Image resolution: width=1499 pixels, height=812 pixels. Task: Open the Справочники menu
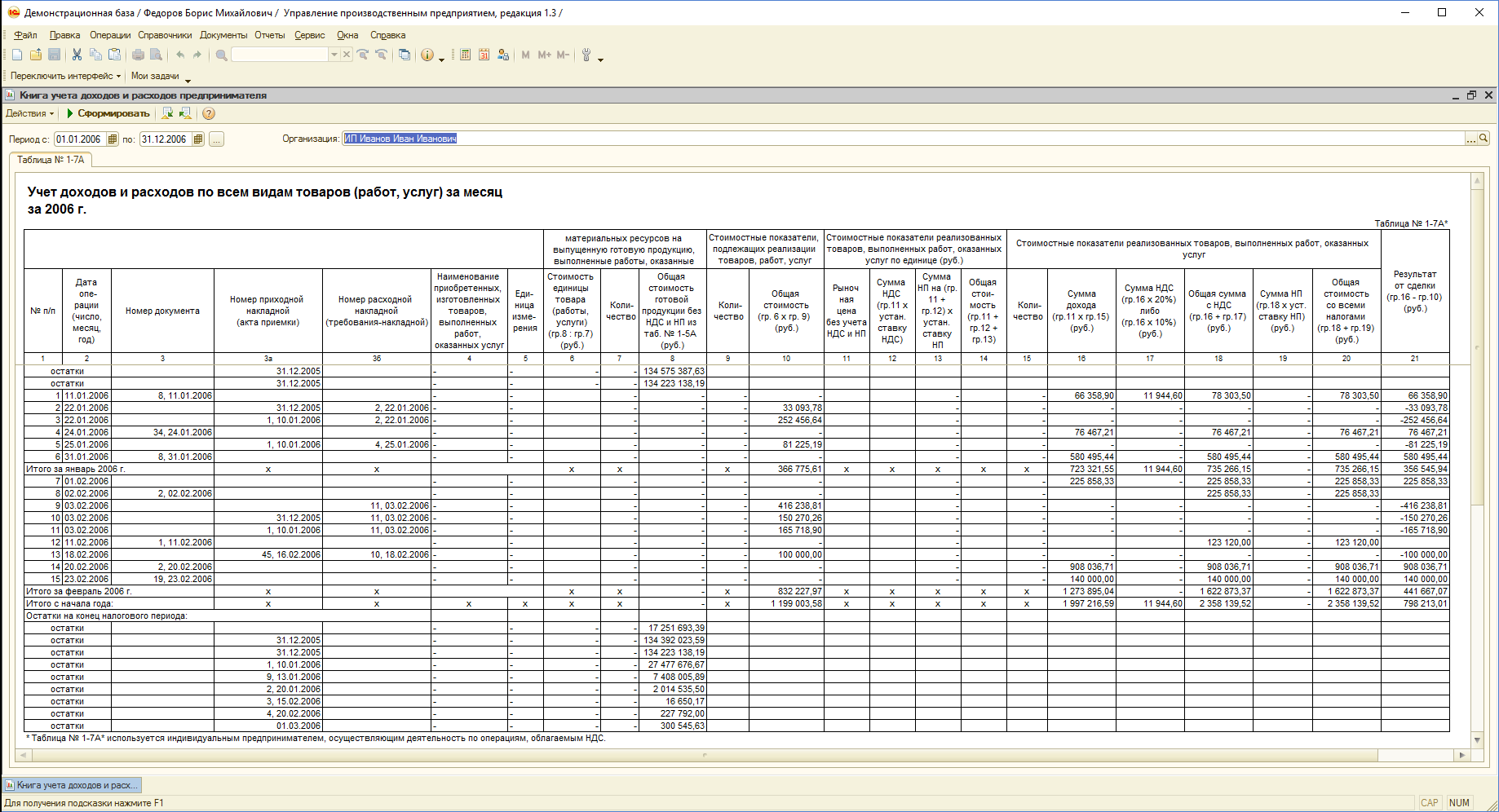(x=165, y=35)
